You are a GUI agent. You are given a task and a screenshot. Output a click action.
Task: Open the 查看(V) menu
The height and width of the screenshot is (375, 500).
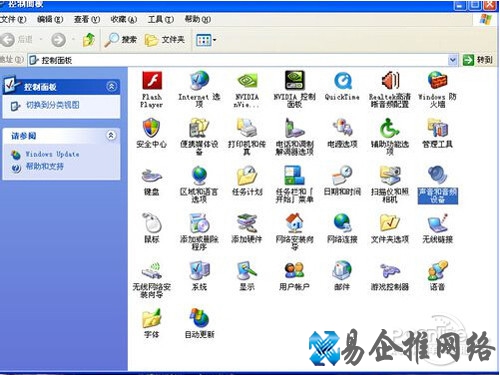coord(87,19)
